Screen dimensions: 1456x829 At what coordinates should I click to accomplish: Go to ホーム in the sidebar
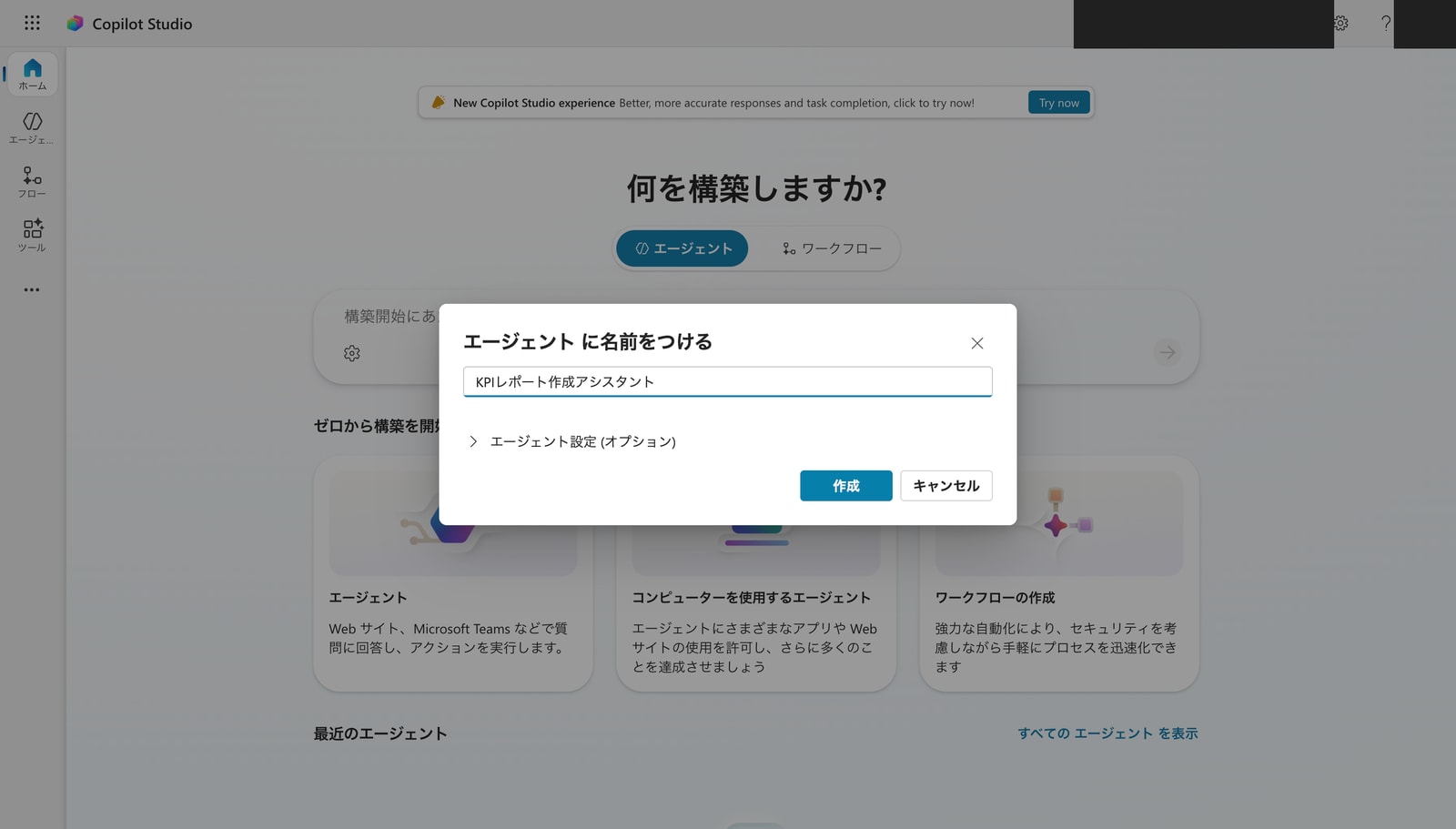click(x=33, y=75)
